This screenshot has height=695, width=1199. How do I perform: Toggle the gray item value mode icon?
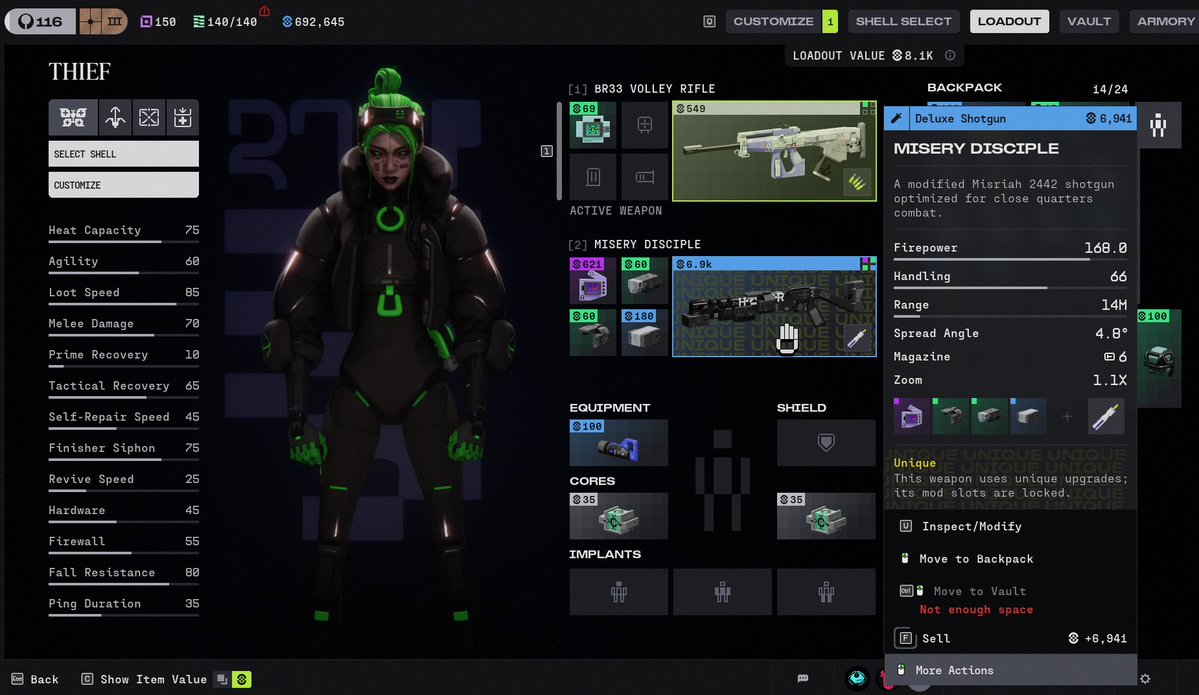(222, 679)
